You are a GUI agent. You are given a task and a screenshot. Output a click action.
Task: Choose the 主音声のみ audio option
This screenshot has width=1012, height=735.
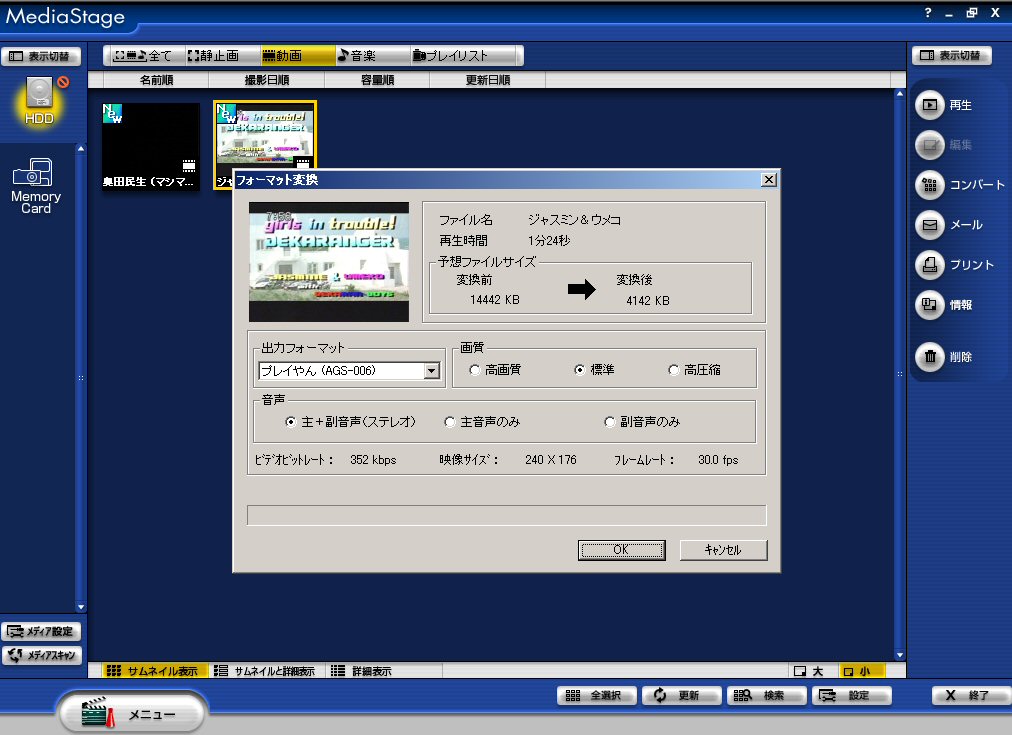tap(450, 422)
